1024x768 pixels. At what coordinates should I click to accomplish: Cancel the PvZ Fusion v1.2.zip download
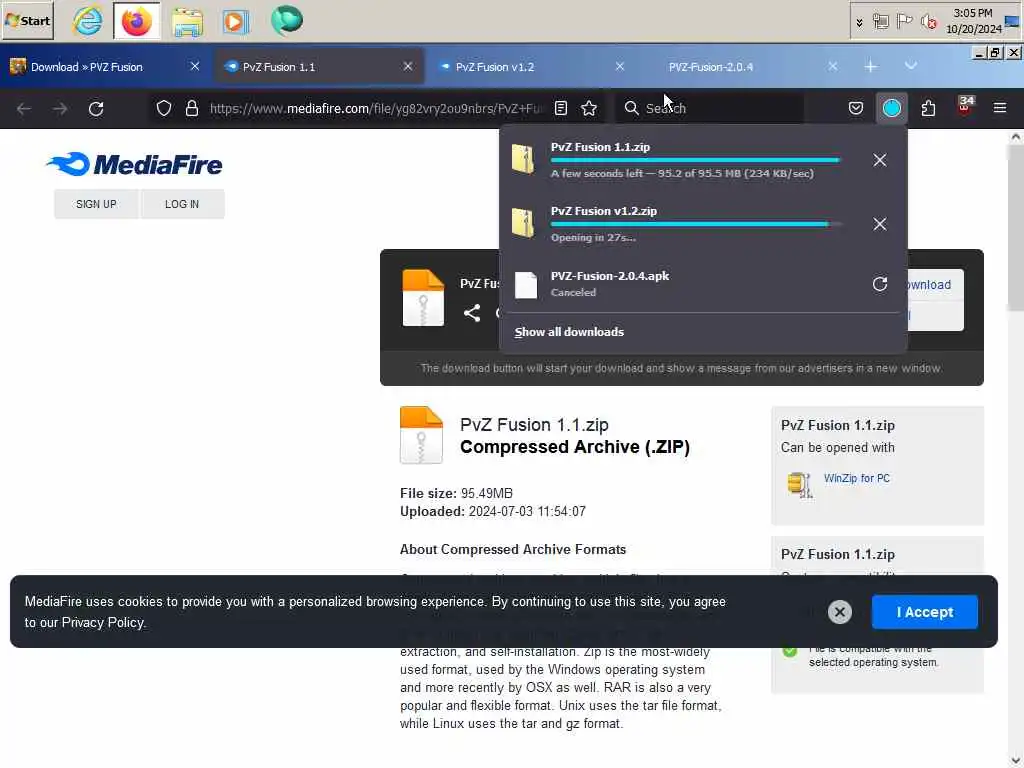[880, 224]
